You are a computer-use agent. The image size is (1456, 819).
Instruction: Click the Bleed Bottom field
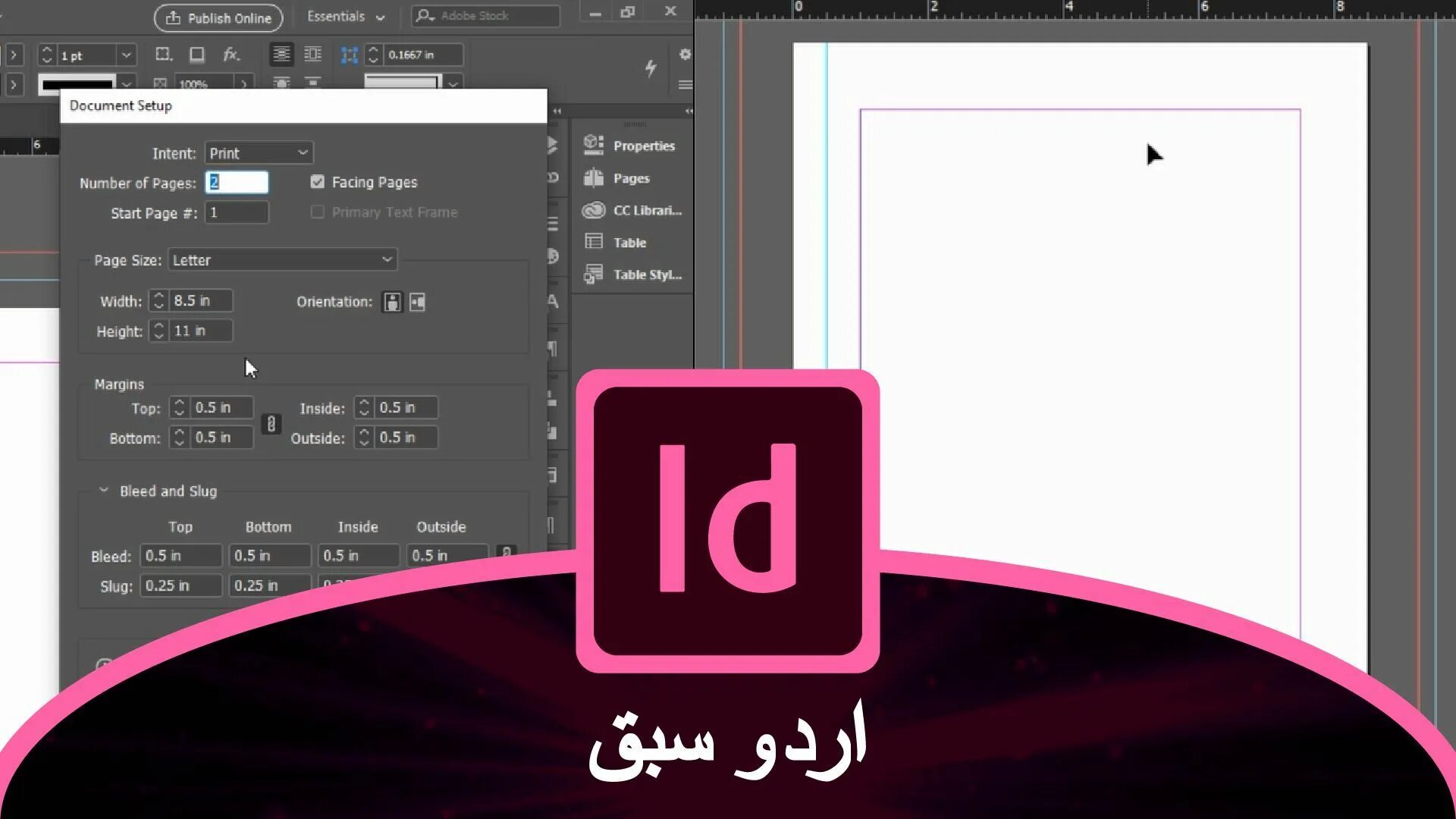270,556
